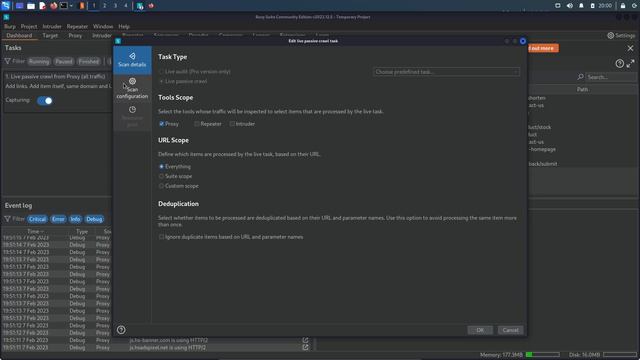Open the terminal dropdown arrow in the panel
This screenshot has width=640, height=360.
click(x=71, y=6)
